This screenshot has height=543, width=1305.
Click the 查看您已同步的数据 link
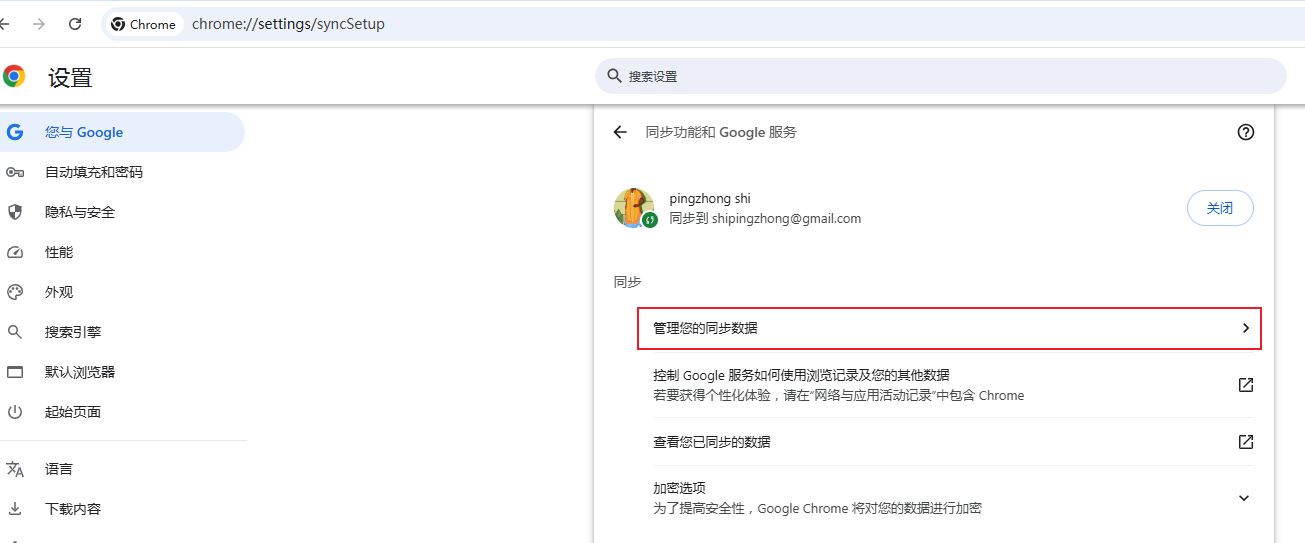point(712,442)
